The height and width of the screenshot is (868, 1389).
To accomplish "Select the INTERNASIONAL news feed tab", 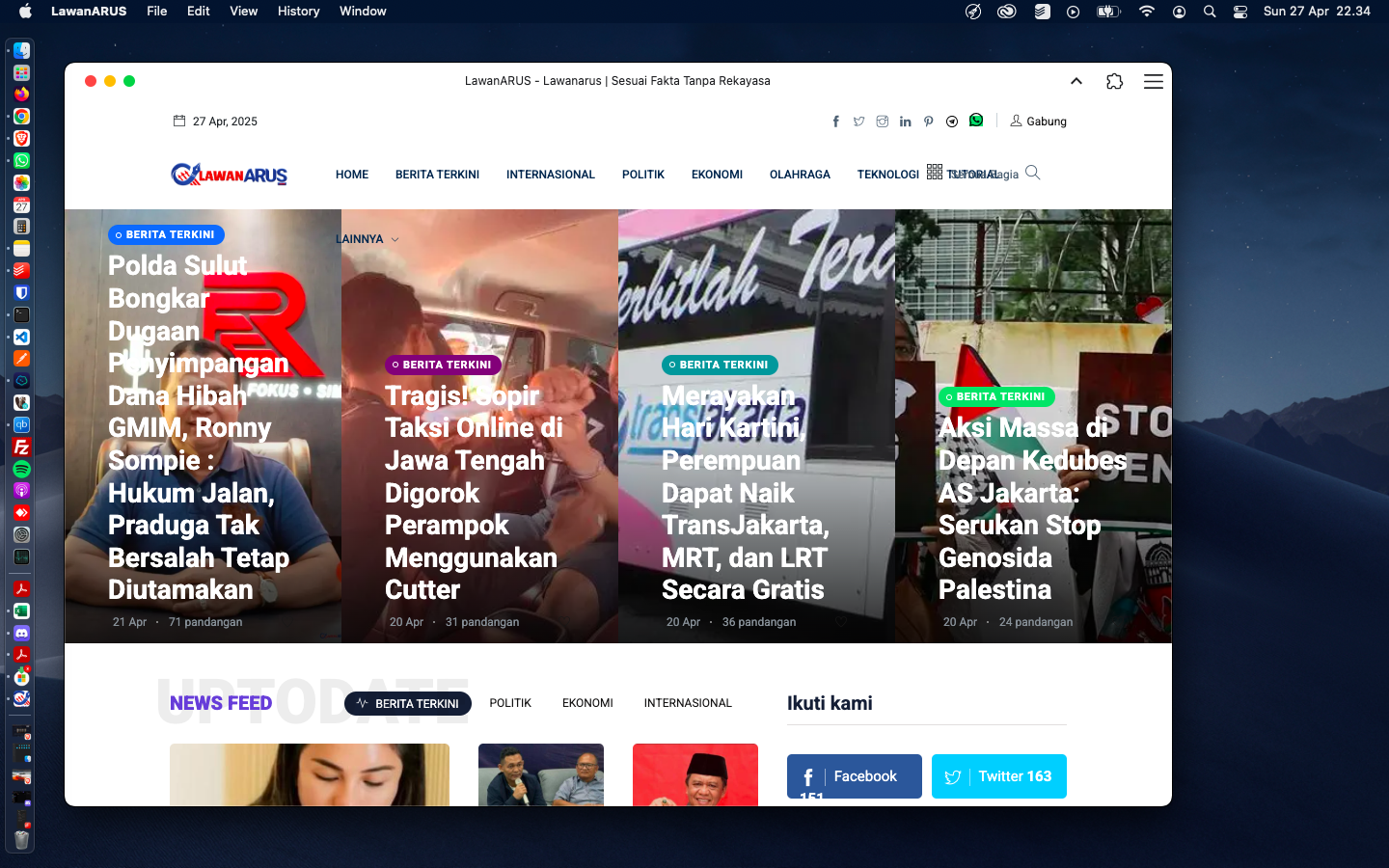I will coord(688,703).
